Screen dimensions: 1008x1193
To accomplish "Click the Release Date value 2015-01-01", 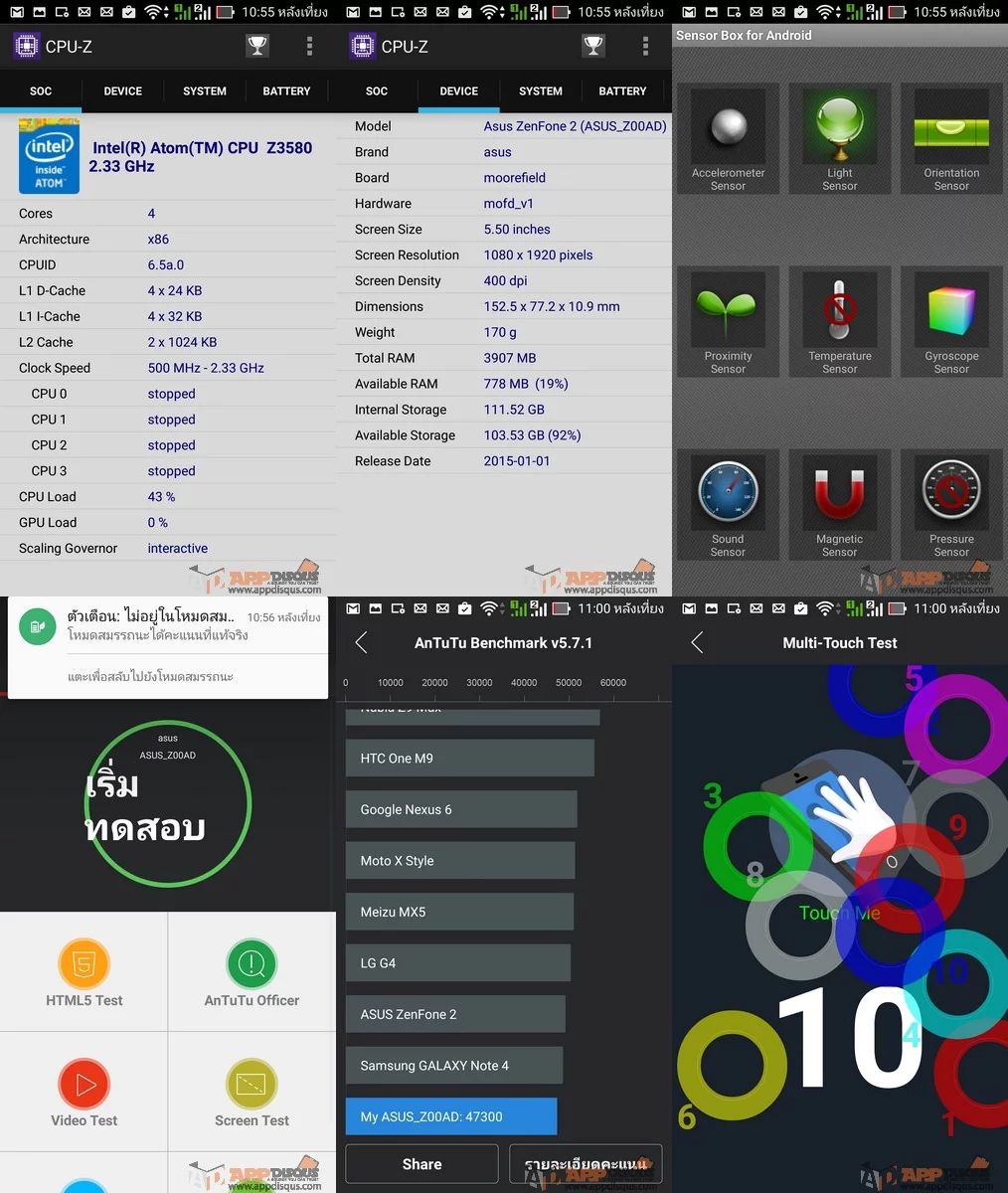I will [x=517, y=461].
